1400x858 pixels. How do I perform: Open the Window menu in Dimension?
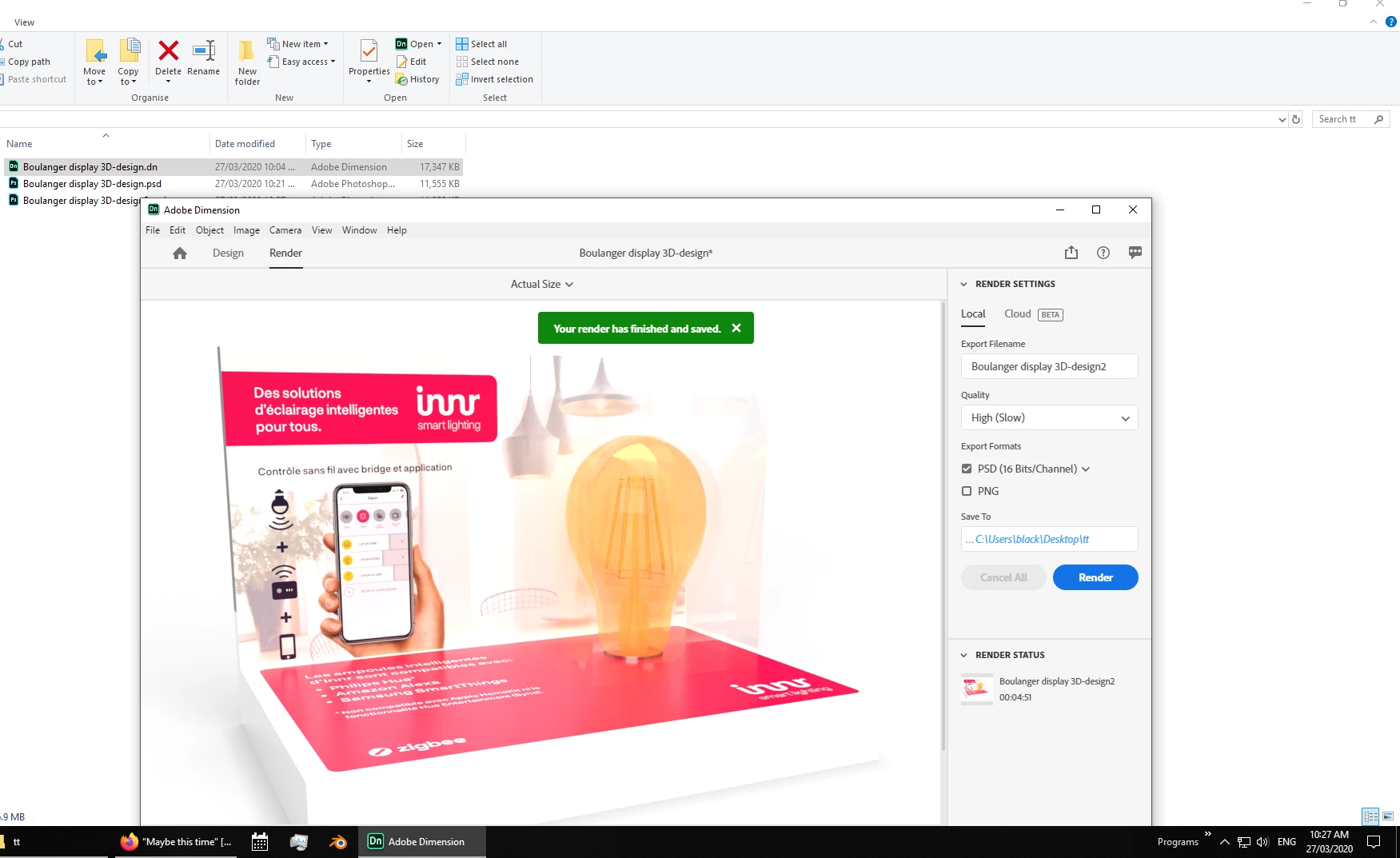(360, 230)
